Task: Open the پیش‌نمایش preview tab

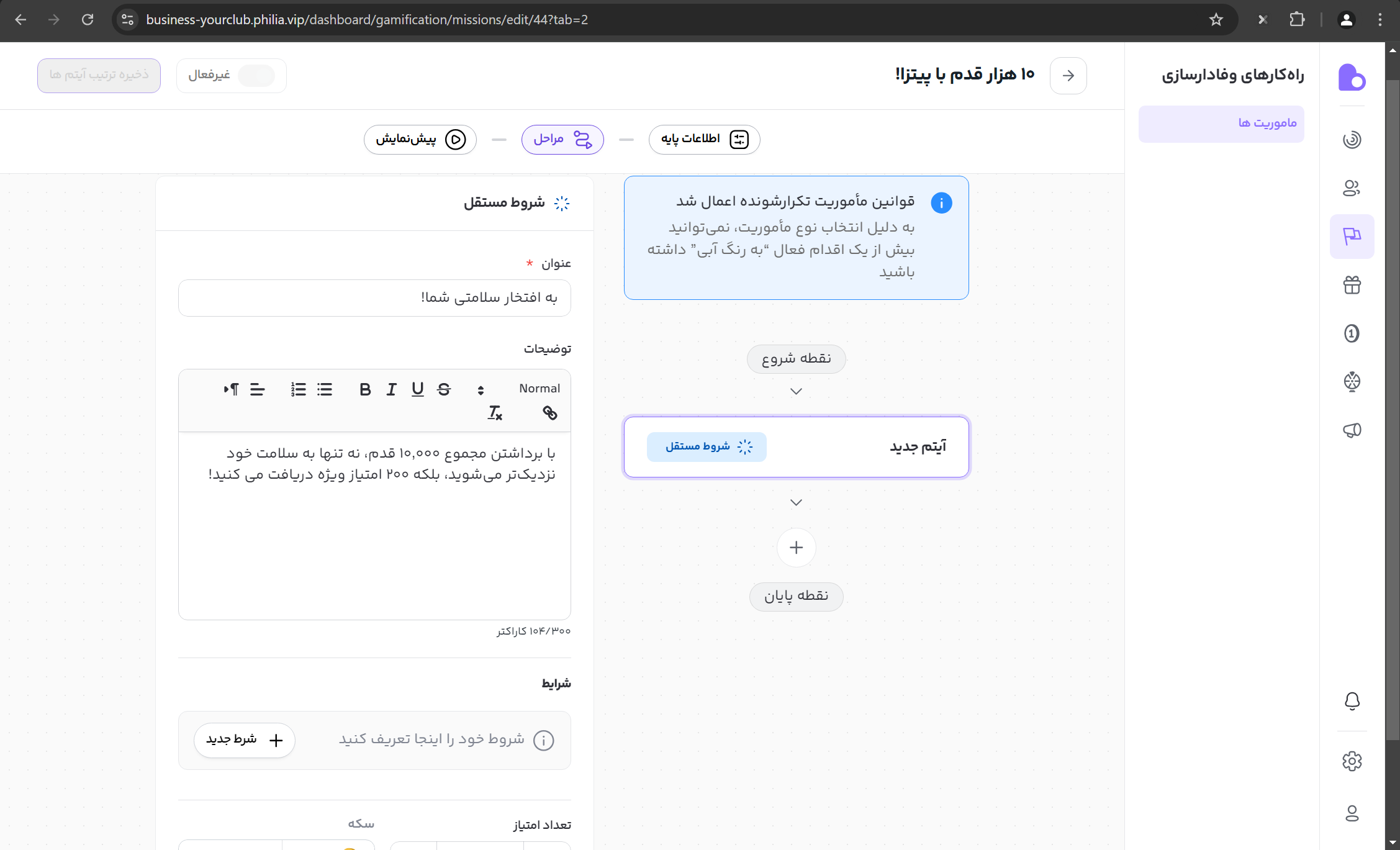Action: pos(420,139)
